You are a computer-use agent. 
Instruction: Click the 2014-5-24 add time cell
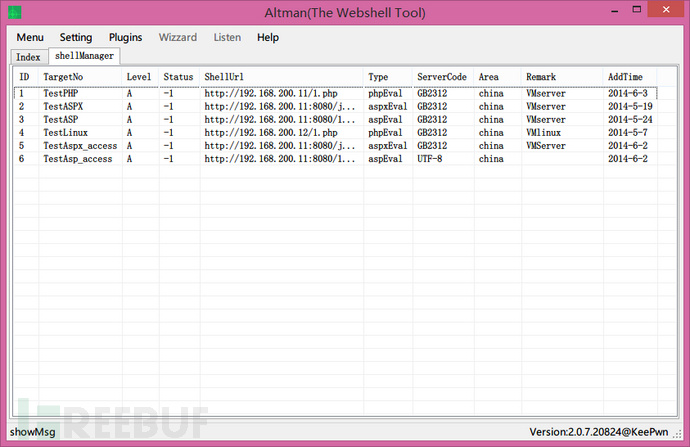pyautogui.click(x=630, y=120)
